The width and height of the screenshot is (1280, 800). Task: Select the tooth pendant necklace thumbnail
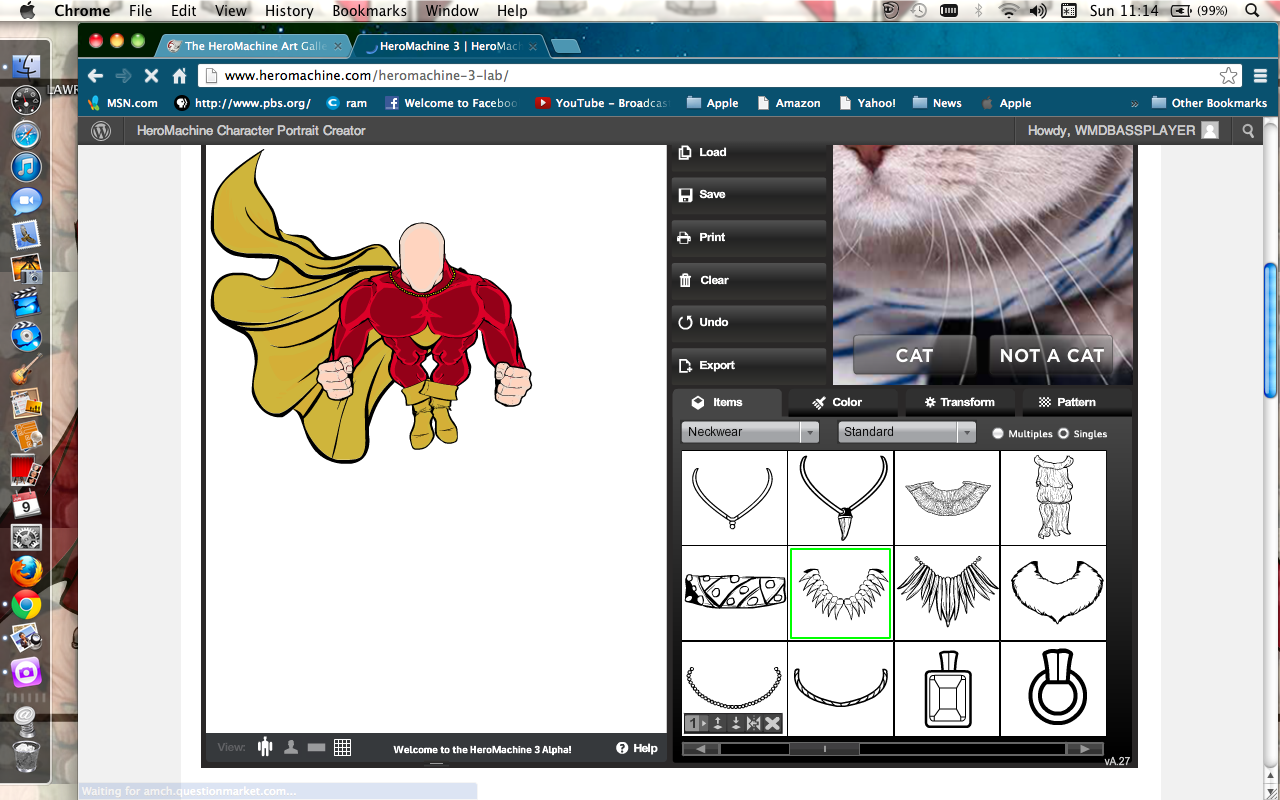point(840,497)
